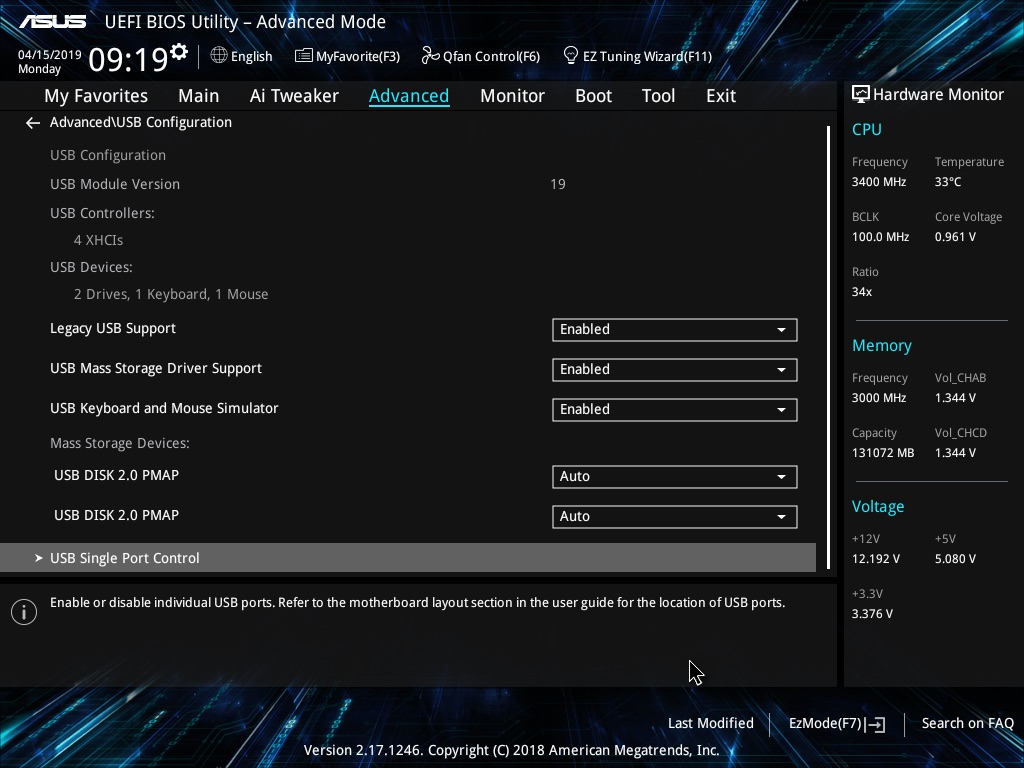This screenshot has width=1024, height=768.
Task: Click the Qfan Control fan icon
Action: pos(430,56)
